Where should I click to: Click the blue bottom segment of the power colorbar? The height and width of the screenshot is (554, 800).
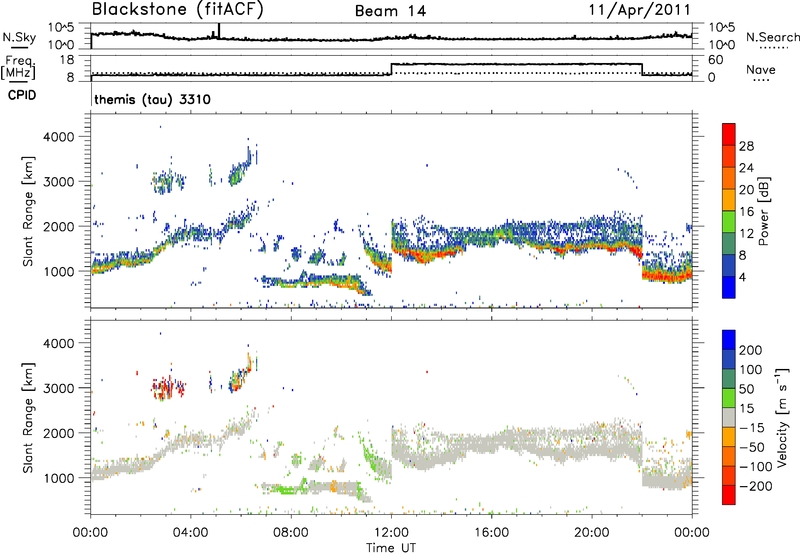pos(729,287)
